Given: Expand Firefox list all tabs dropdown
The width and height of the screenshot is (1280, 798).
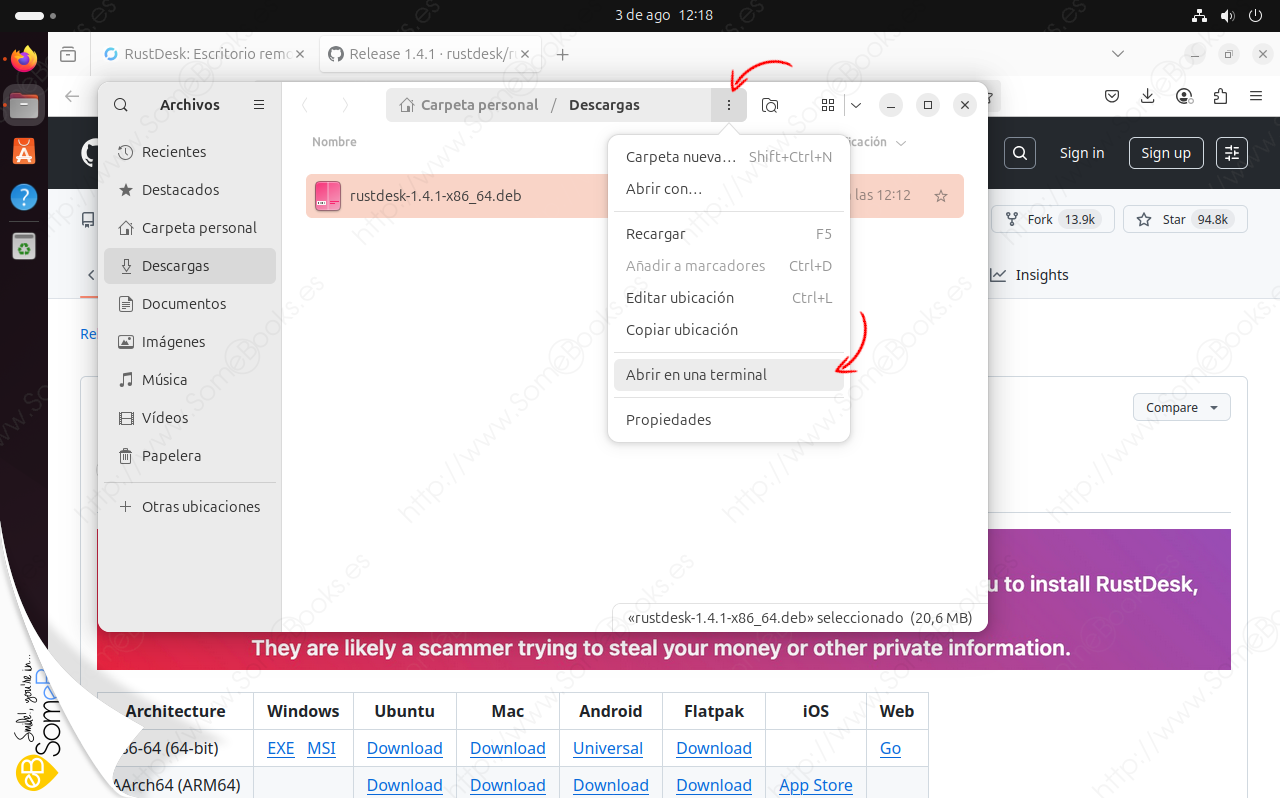Looking at the screenshot, I should [x=1117, y=53].
